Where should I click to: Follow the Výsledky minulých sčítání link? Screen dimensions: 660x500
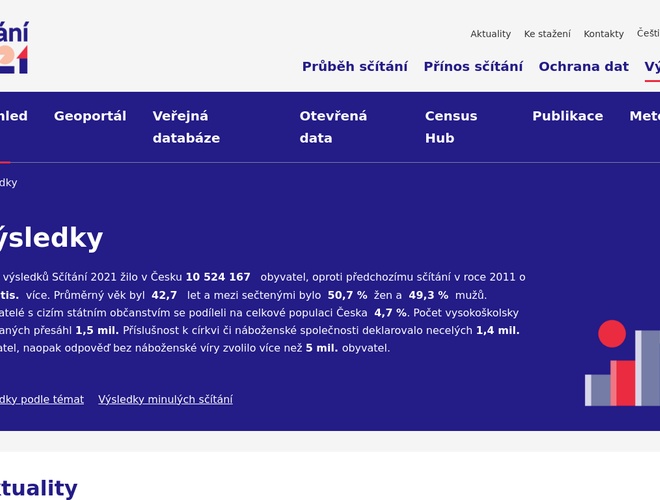(x=165, y=399)
